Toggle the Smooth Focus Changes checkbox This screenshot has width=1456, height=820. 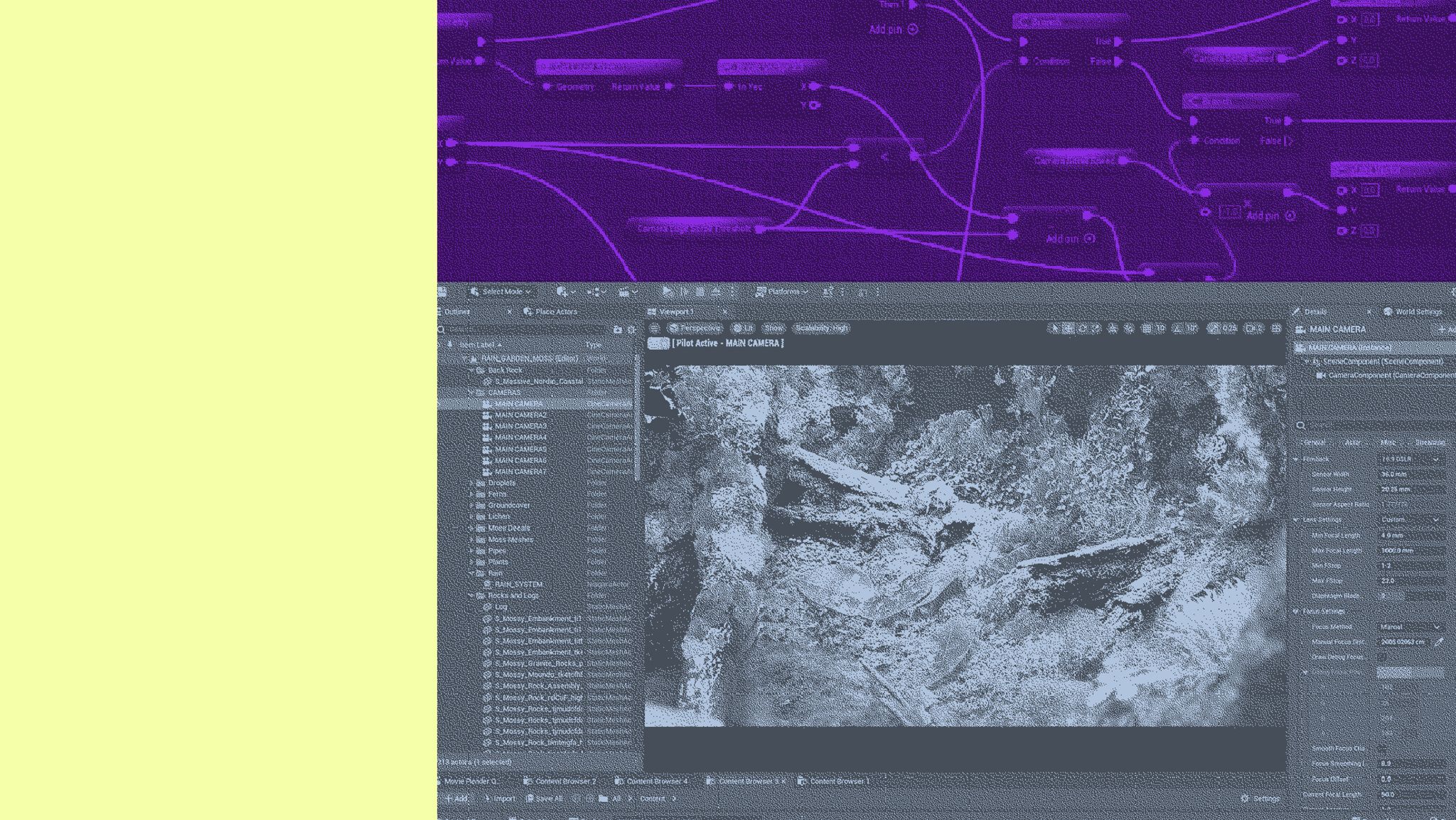[1383, 749]
